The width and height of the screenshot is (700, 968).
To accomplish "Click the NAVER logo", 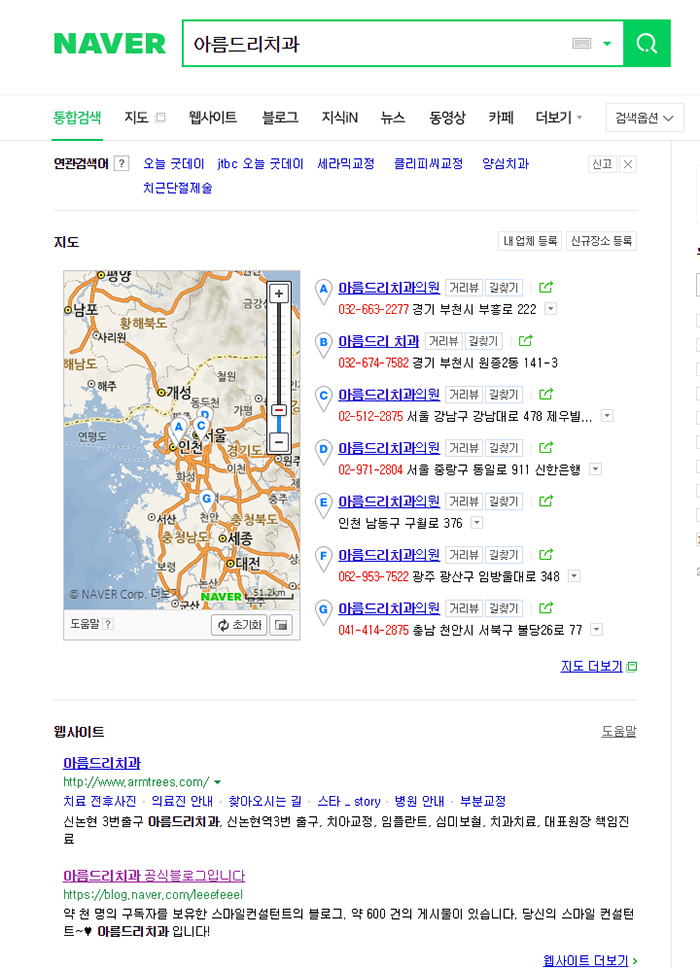I will point(110,43).
